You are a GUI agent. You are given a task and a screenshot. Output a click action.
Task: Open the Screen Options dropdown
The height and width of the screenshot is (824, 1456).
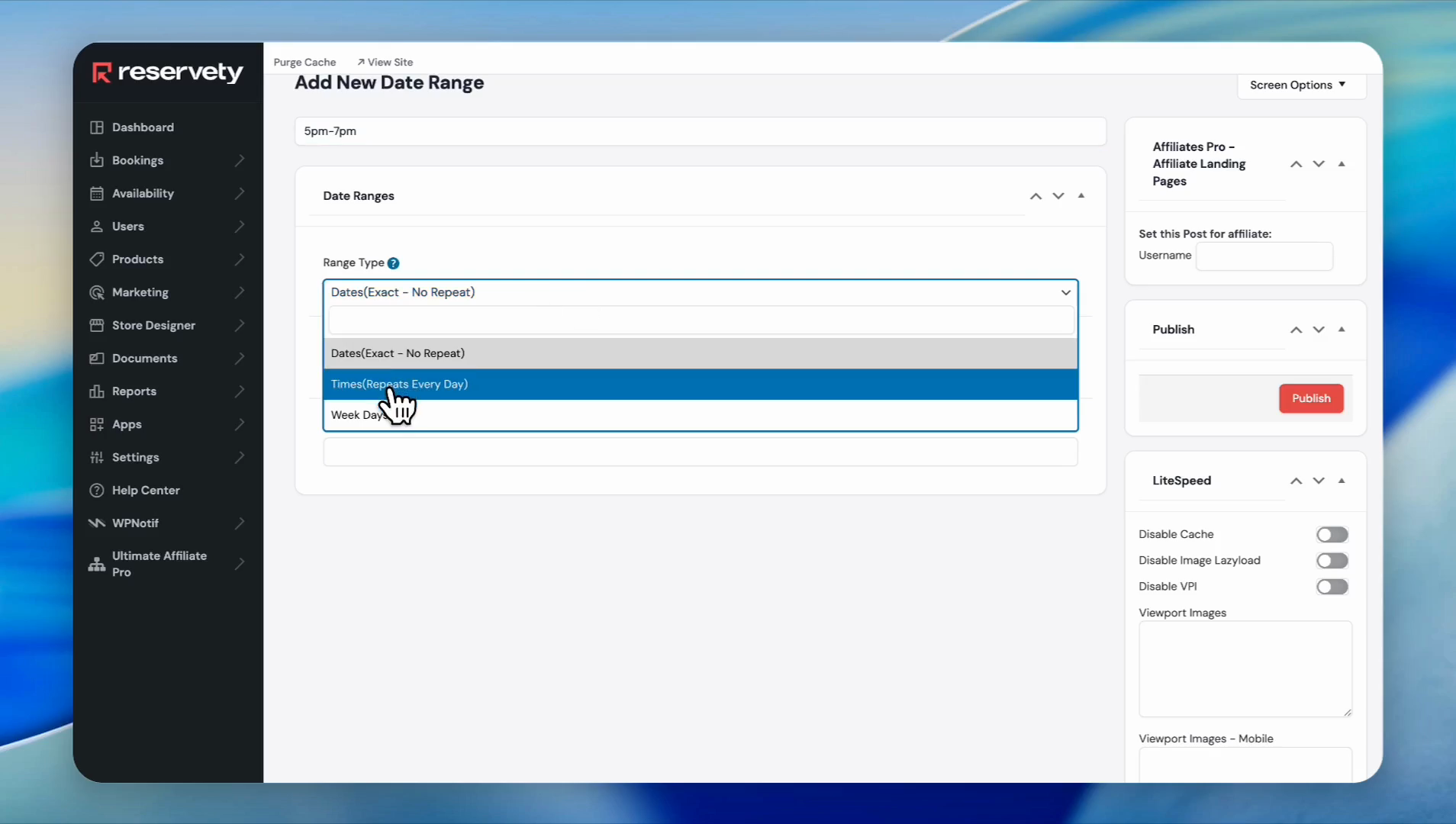1297,85
